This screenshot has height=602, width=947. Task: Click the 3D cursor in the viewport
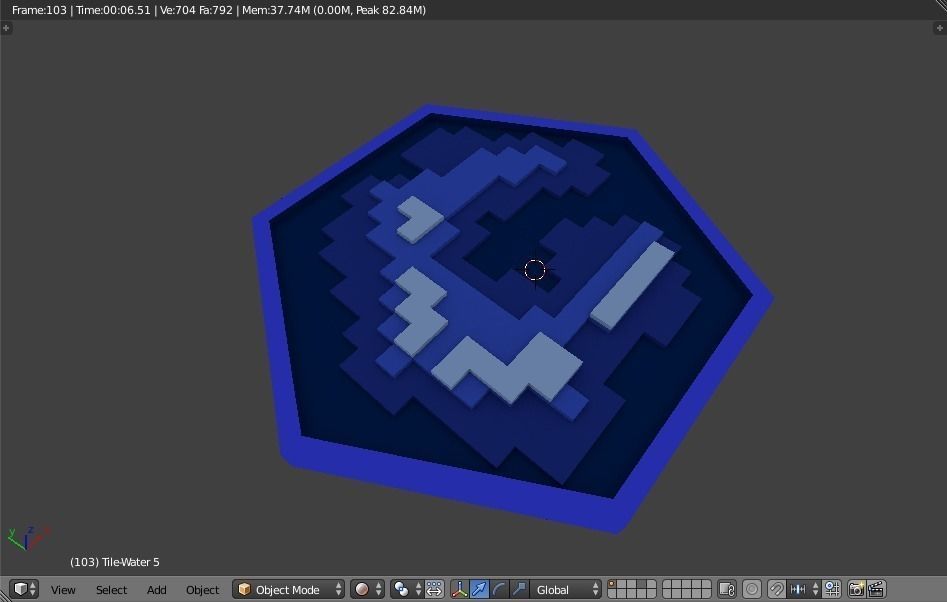(534, 271)
